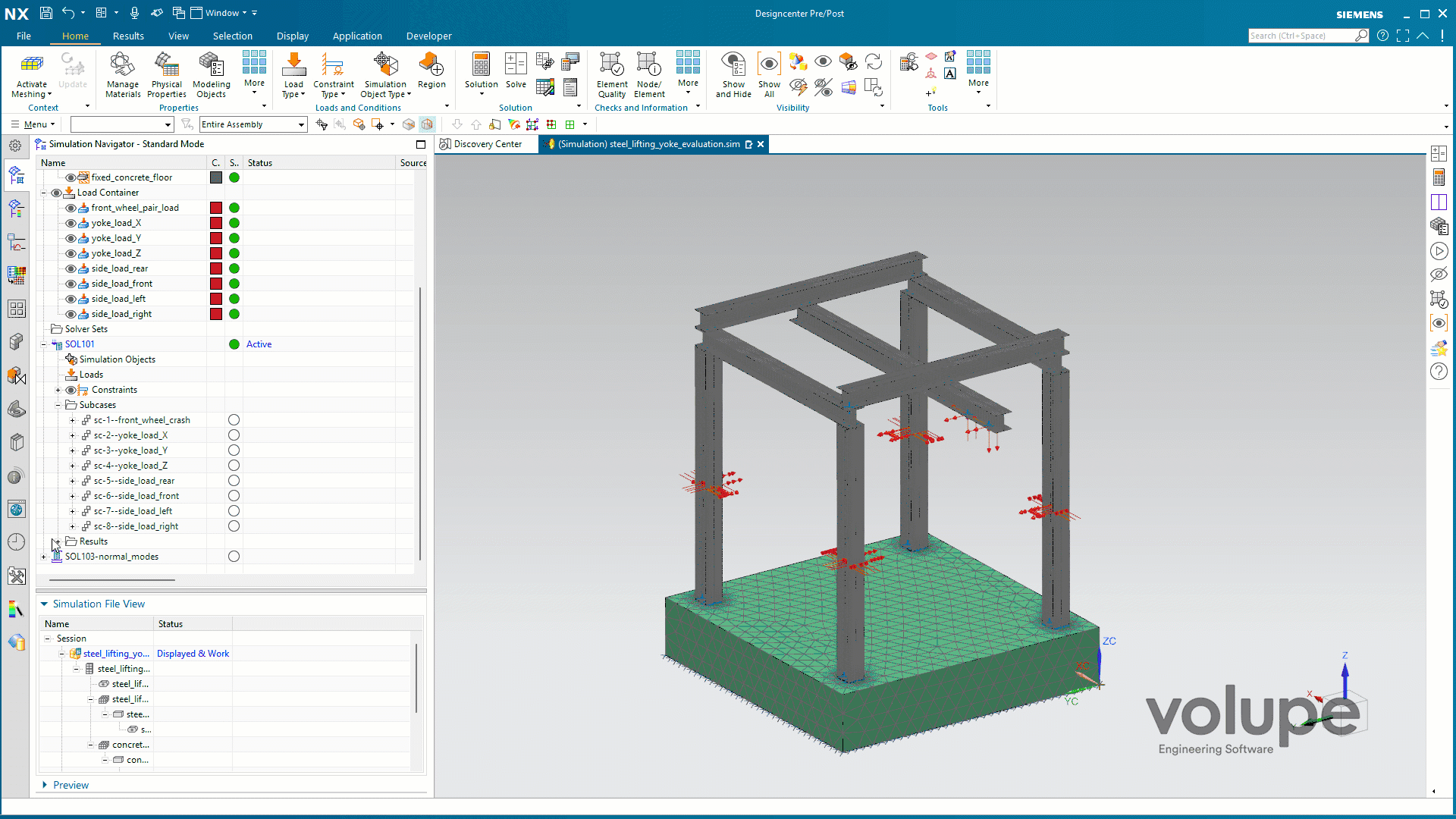Open Modeling Objects tool
Viewport: 1456px width, 819px height.
pos(211,74)
